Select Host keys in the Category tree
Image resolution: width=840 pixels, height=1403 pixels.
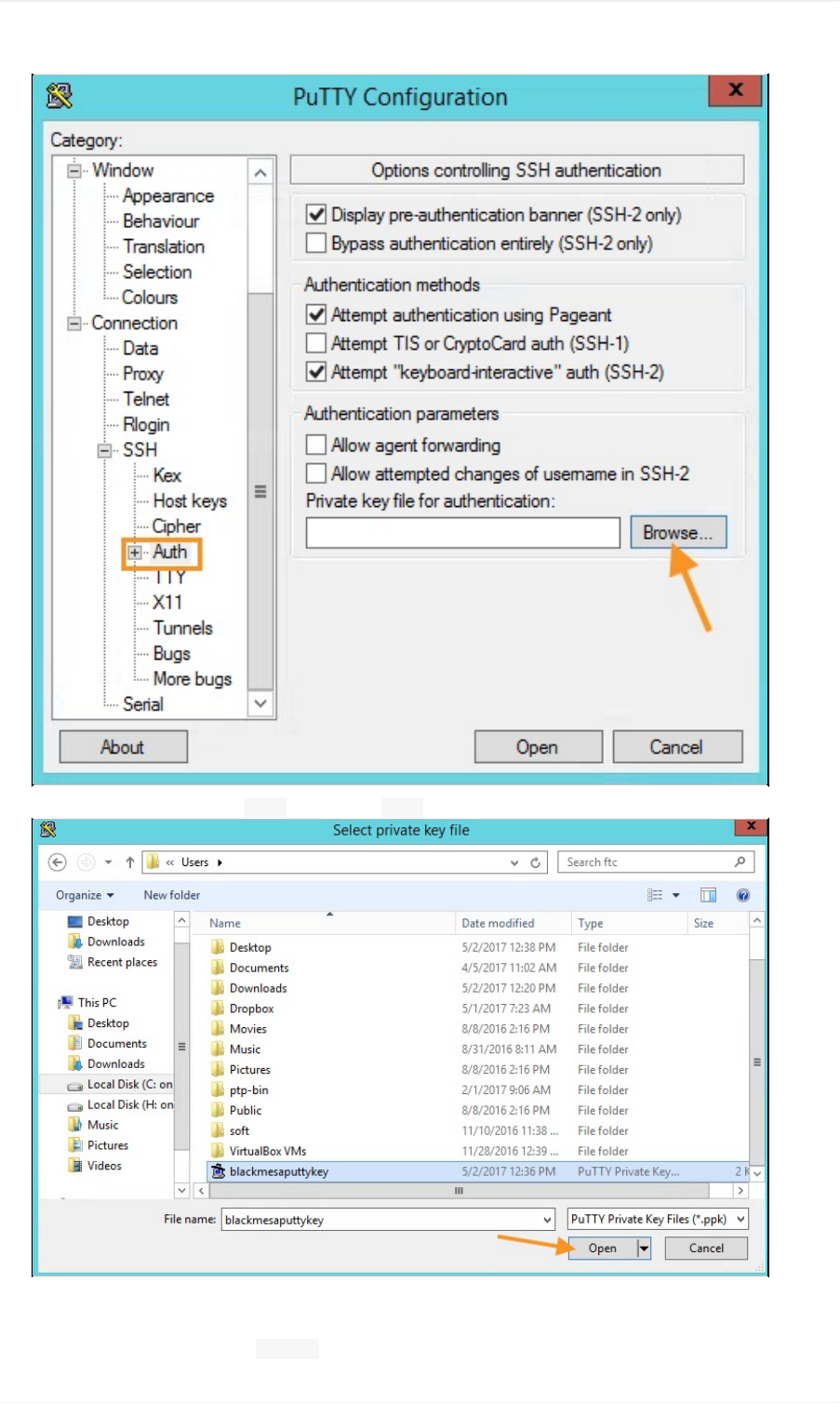190,501
